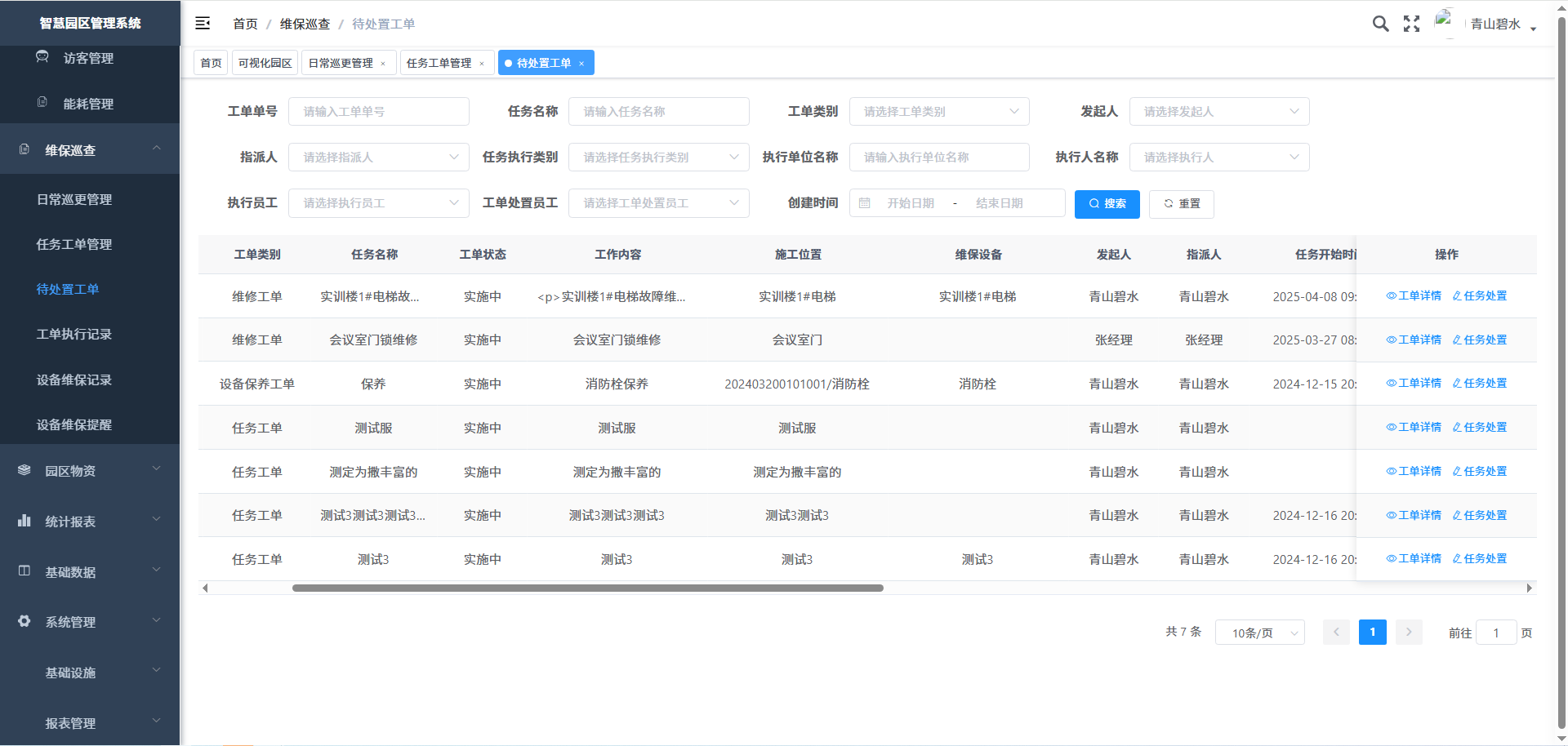Collapse the 维保巡查 sidebar section

(x=90, y=150)
